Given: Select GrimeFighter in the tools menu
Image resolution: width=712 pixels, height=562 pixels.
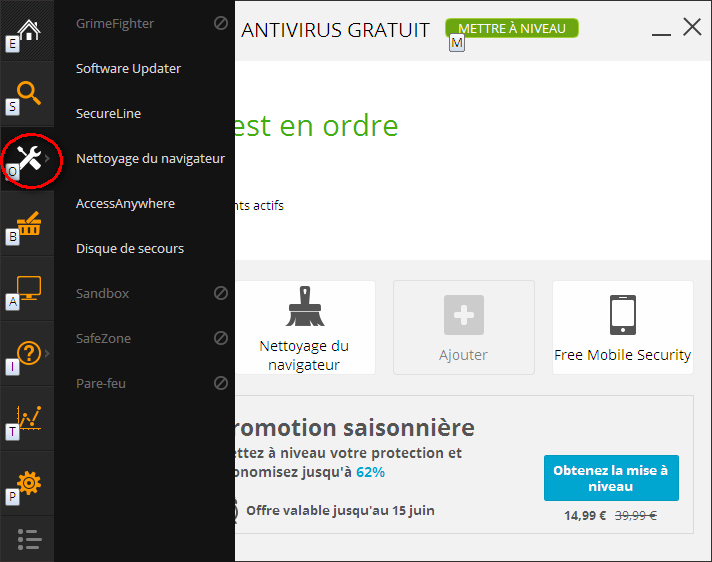Looking at the screenshot, I should click(x=115, y=23).
